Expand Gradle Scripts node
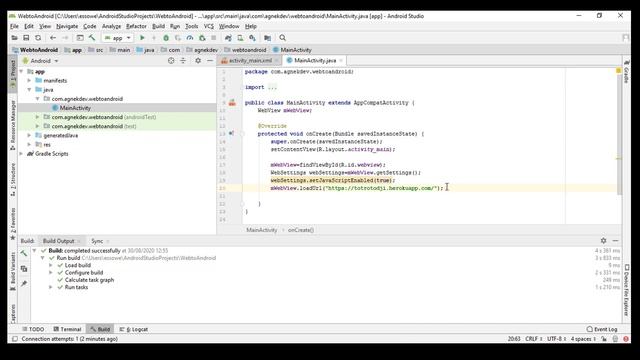Image resolution: width=640 pixels, height=360 pixels. (x=21, y=154)
